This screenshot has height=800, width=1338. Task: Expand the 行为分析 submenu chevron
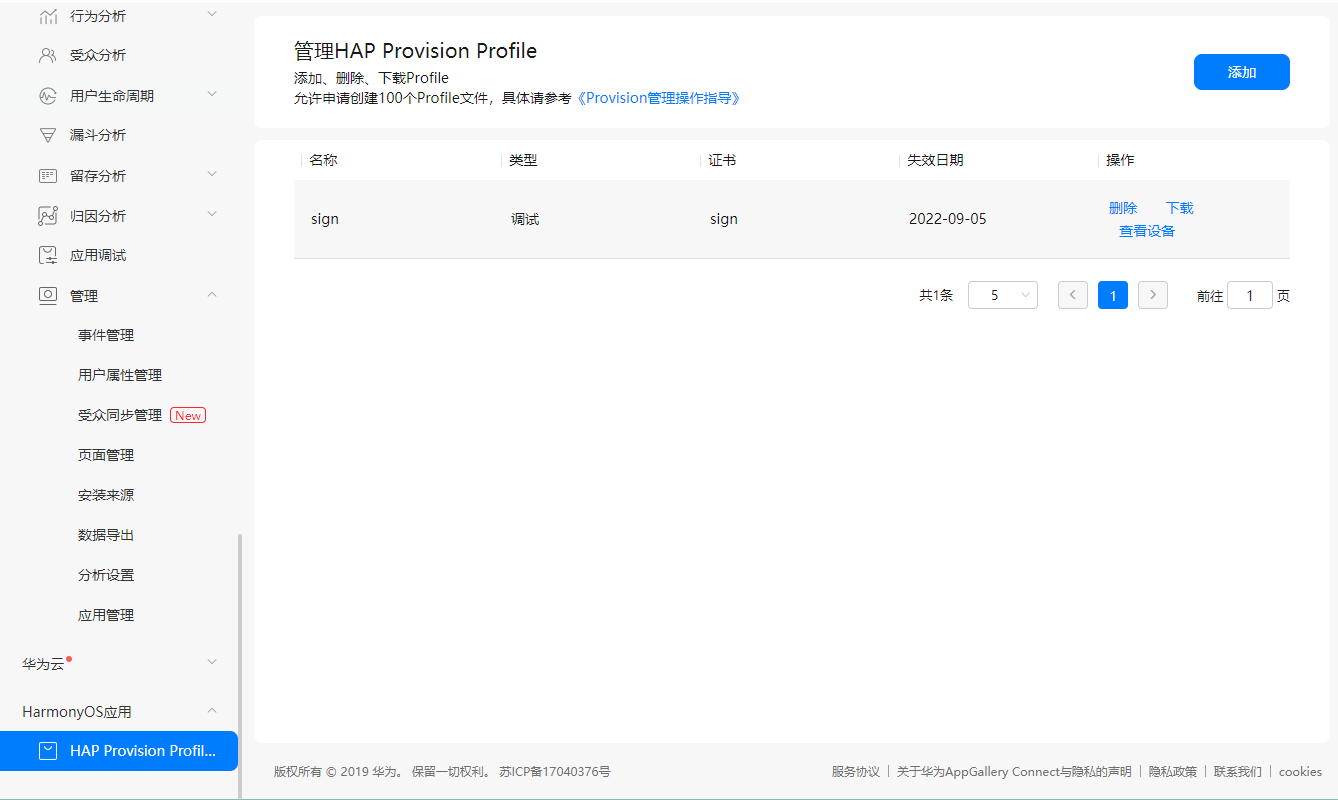pos(211,14)
